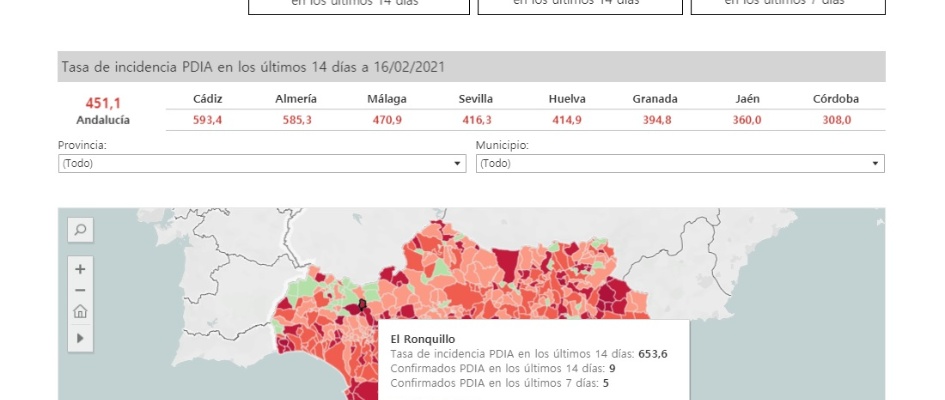Click the El Ronquillo tooltip title

pyautogui.click(x=423, y=339)
